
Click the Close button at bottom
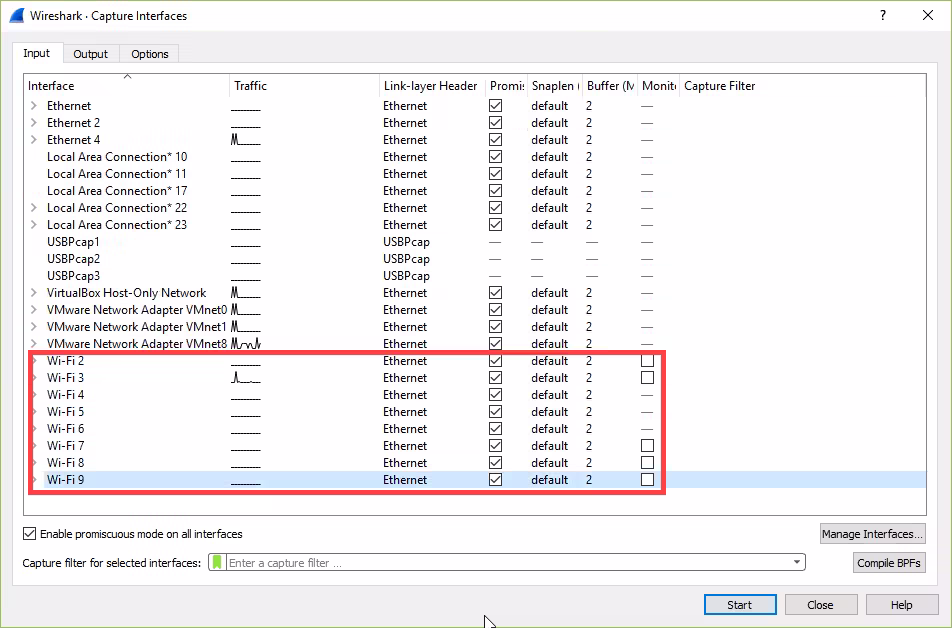tap(821, 605)
